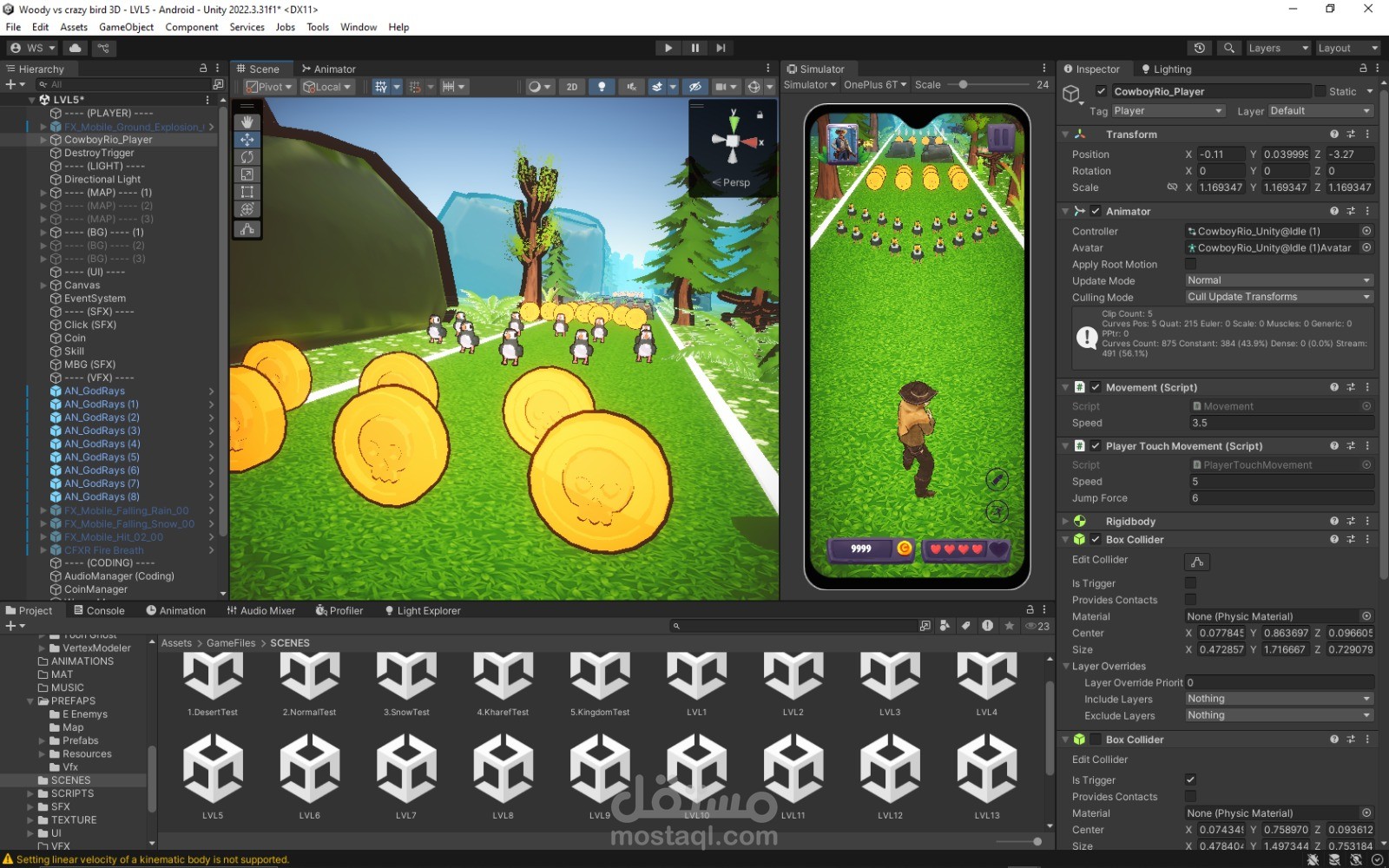The image size is (1389, 868).
Task: Toggle first Box Collider Is Trigger checkbox
Action: [x=1190, y=583]
